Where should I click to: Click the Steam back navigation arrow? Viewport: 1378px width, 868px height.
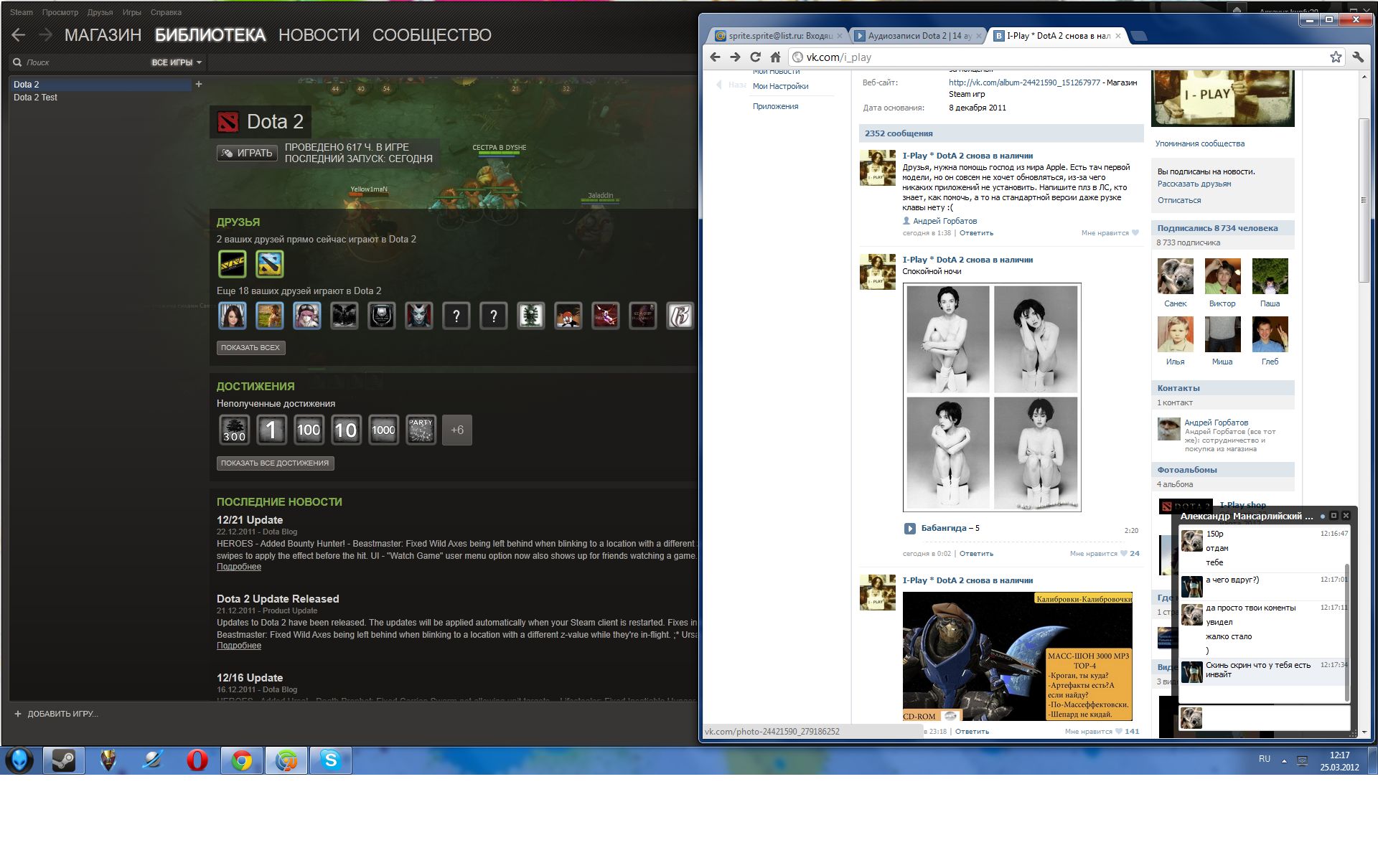19,35
